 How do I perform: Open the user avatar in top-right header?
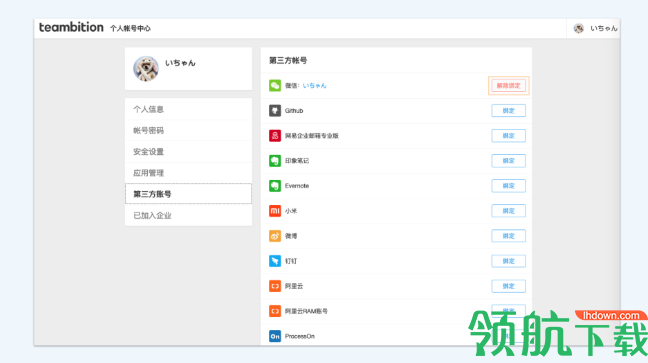click(x=579, y=28)
